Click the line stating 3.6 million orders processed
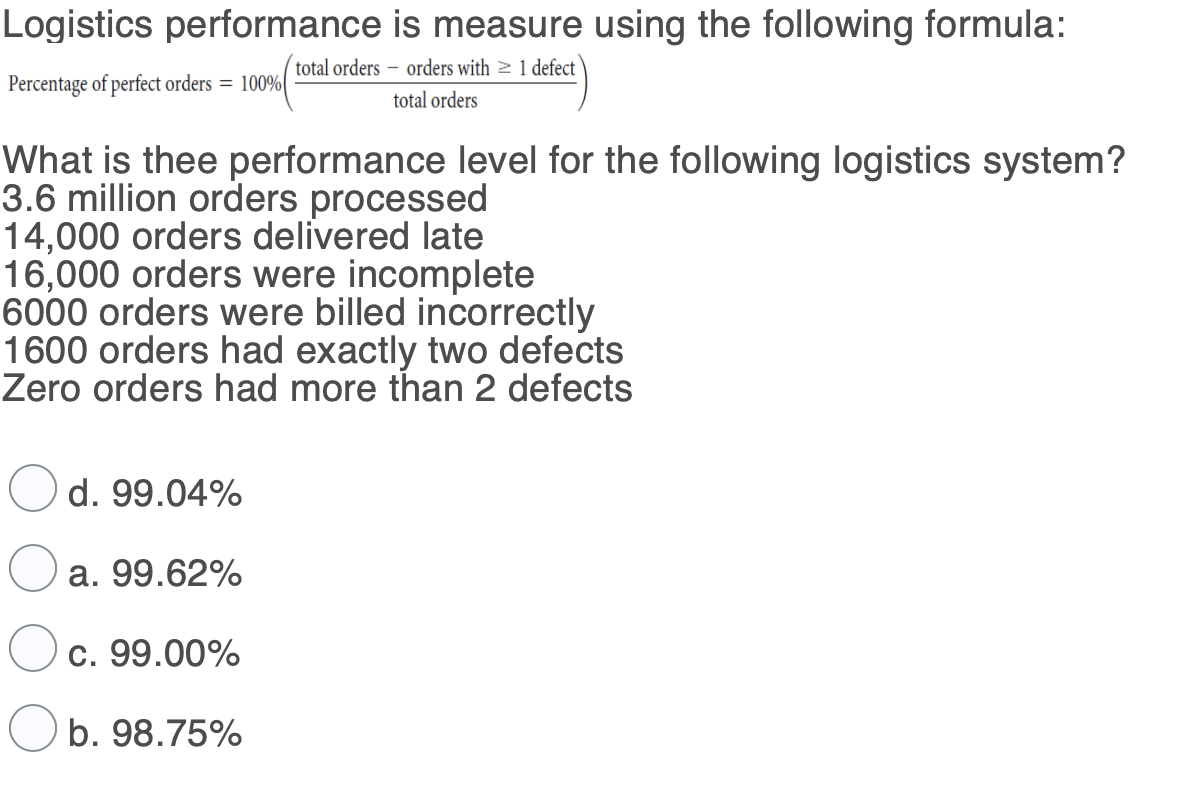 click(243, 199)
